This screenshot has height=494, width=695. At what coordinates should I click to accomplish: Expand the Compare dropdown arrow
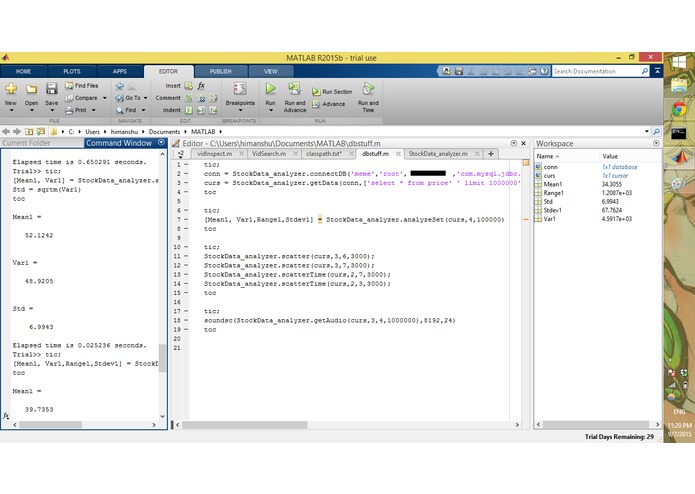pos(105,98)
